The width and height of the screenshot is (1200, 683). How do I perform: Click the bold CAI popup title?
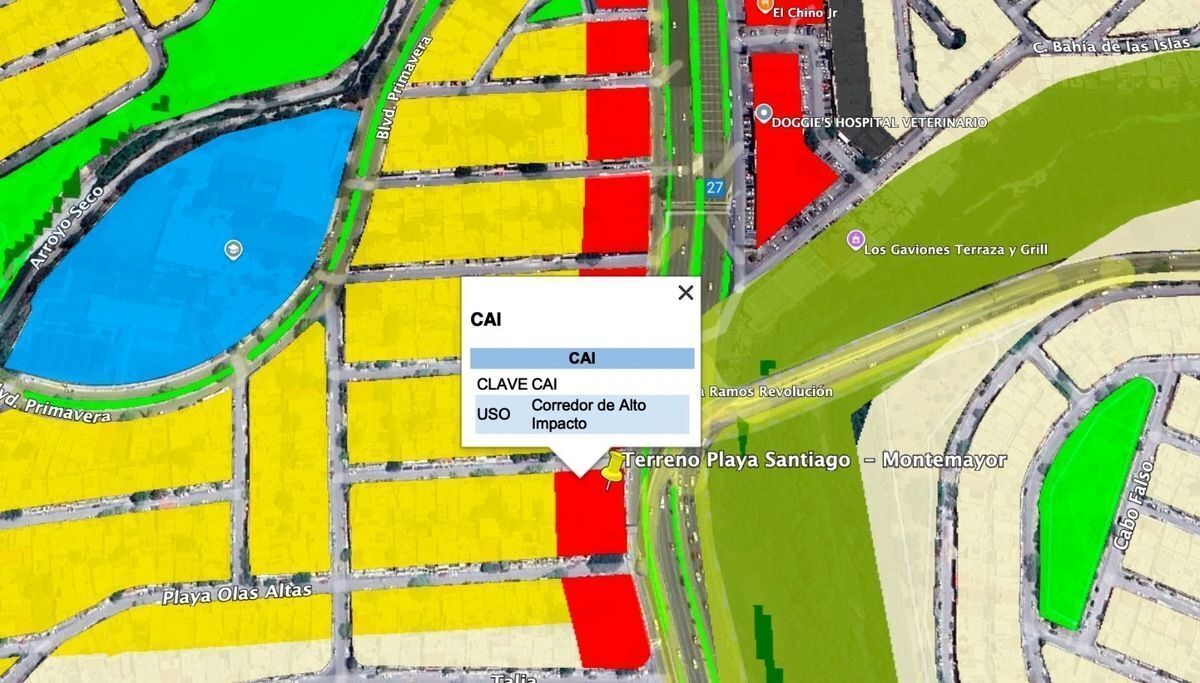pos(486,320)
